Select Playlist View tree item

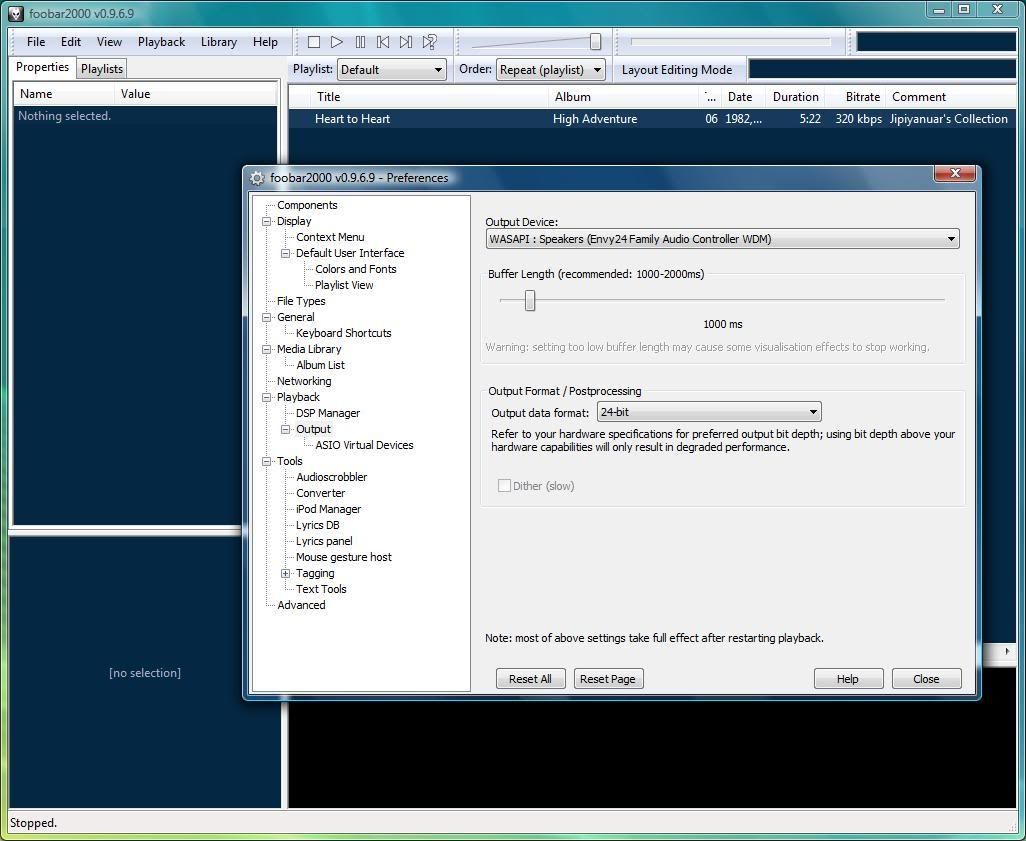[344, 285]
